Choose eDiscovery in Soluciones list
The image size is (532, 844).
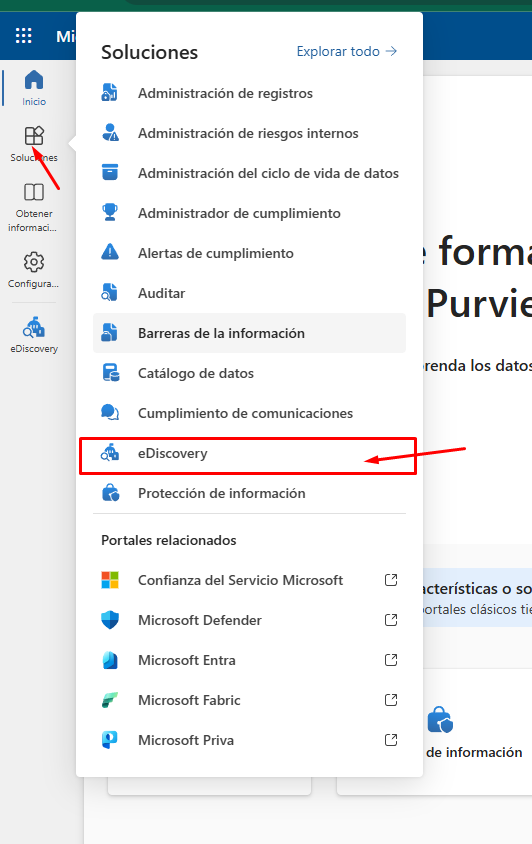(249, 453)
